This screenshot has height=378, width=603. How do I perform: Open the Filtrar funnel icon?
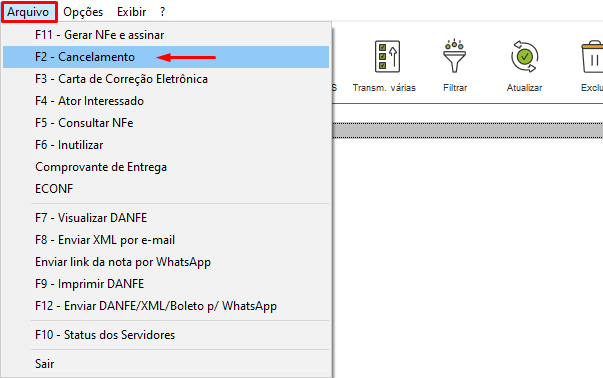pos(454,56)
